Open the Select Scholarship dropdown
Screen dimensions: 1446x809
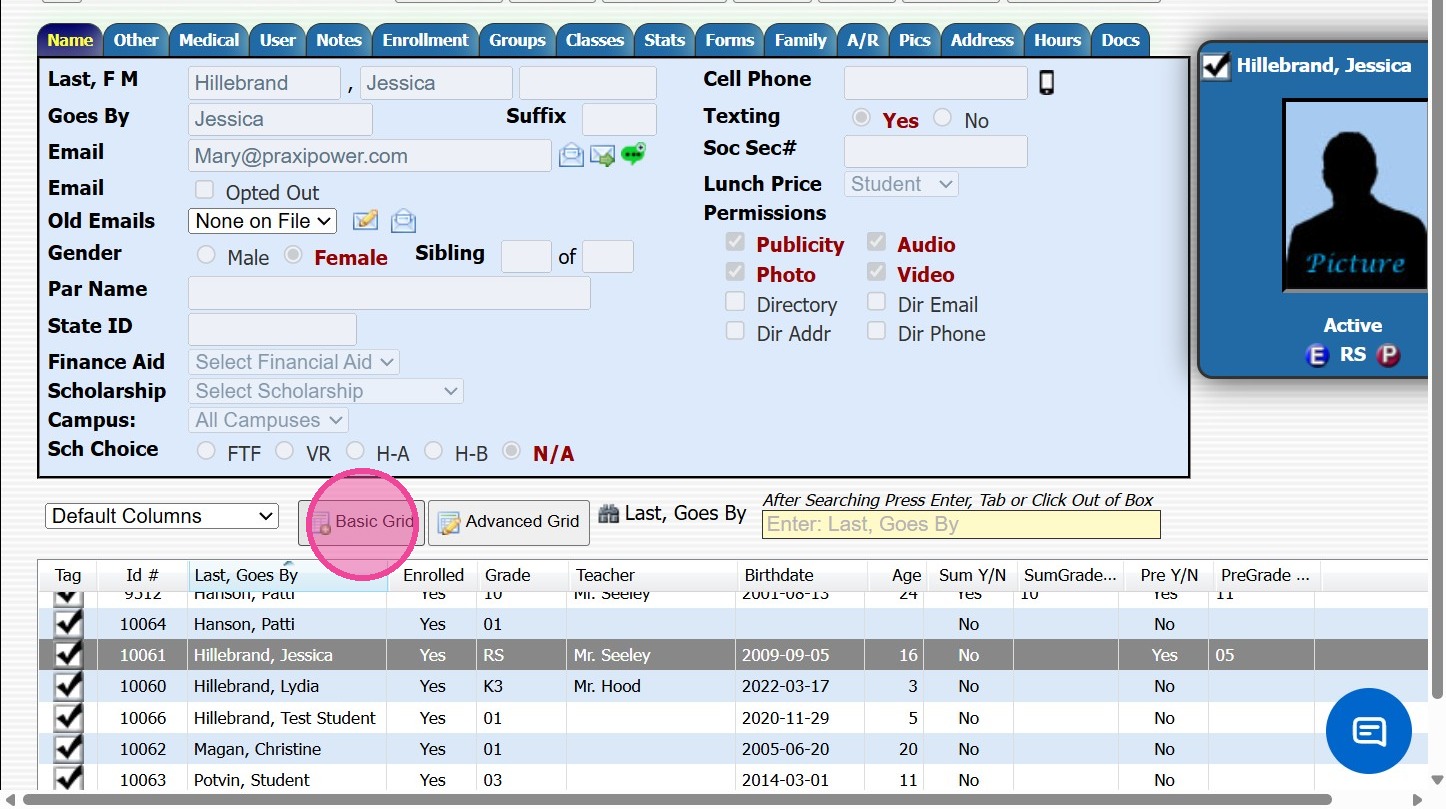[x=325, y=391]
